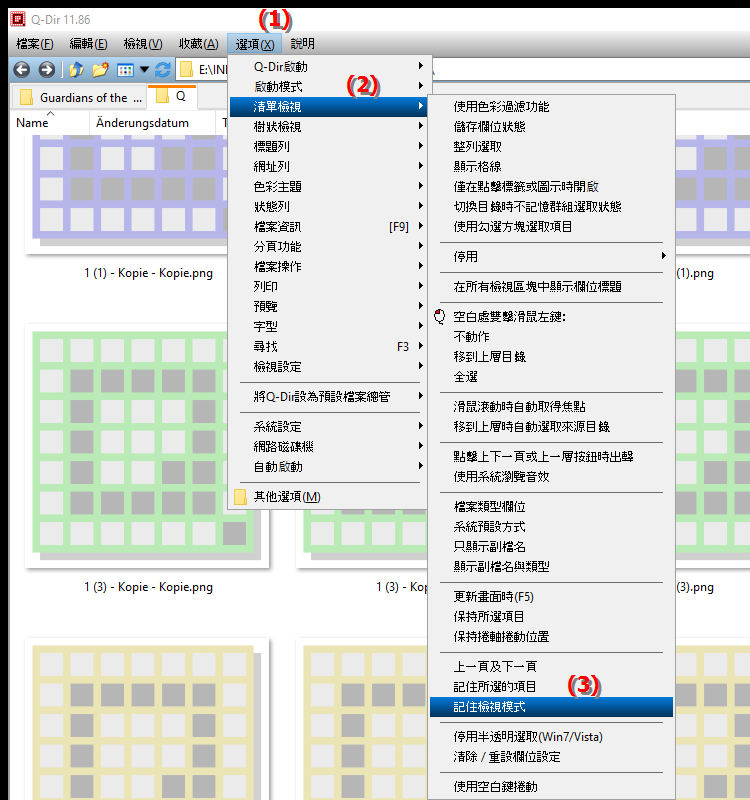Choose 全選 for double-click action
The width and height of the screenshot is (750, 800).
pos(552,377)
